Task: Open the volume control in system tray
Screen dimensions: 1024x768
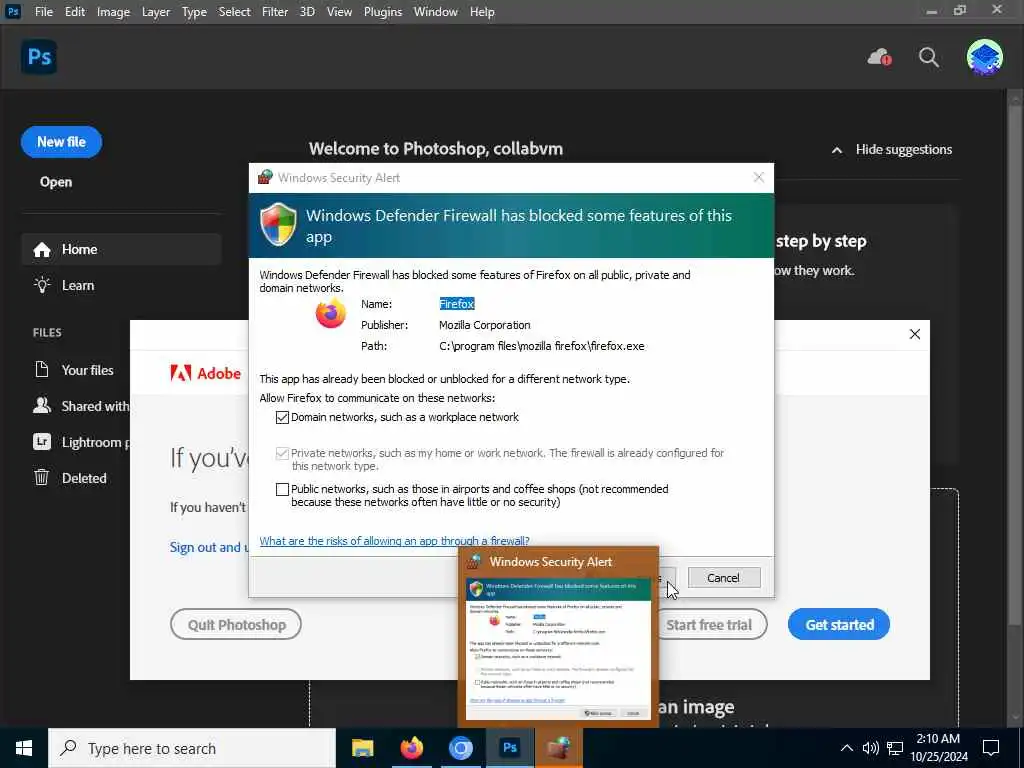Action: [x=871, y=748]
